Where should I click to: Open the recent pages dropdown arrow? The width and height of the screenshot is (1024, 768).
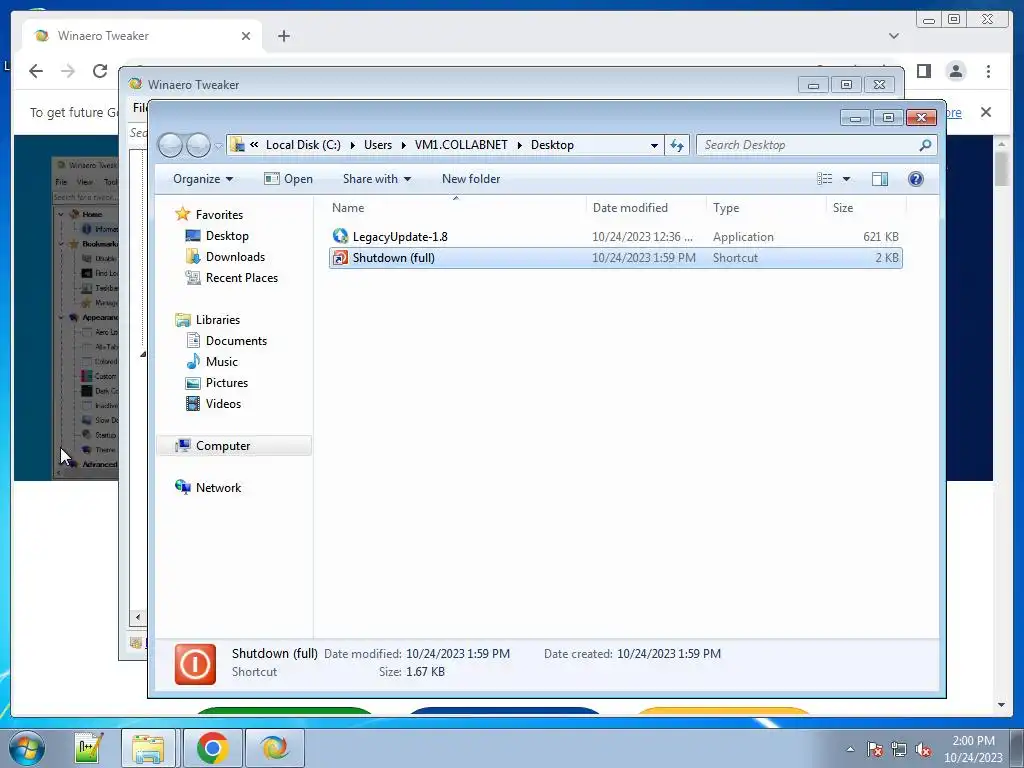[x=218, y=146]
